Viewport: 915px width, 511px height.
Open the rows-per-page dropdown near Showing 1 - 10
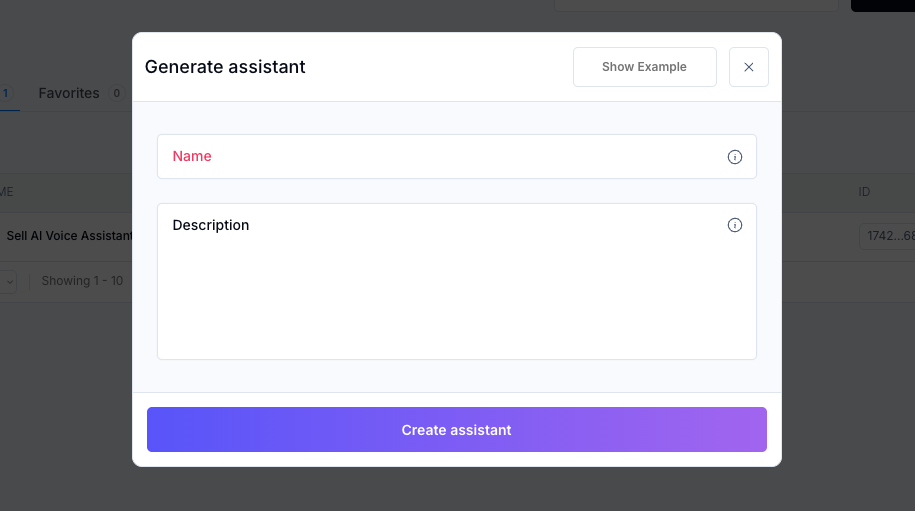coord(9,282)
